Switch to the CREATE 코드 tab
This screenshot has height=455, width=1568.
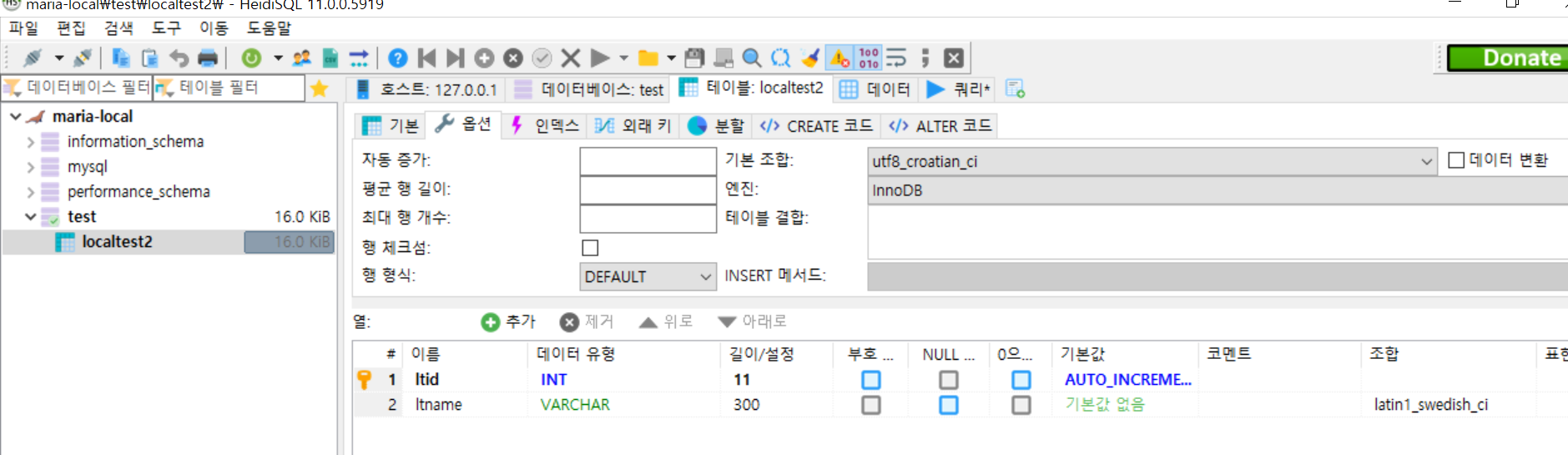(817, 125)
